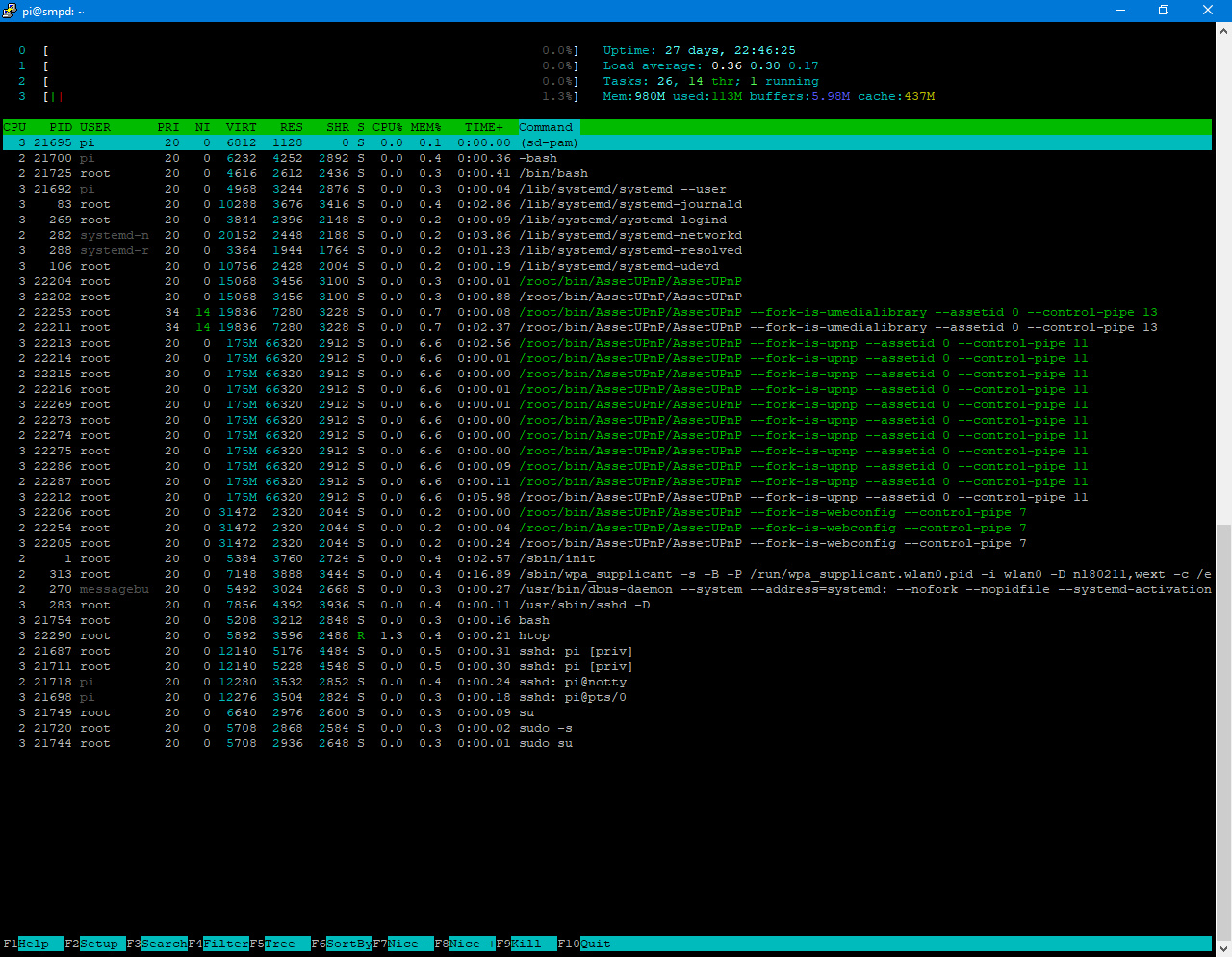The image size is (1232, 957).
Task: Sort by the PID column header
Action: (61, 127)
